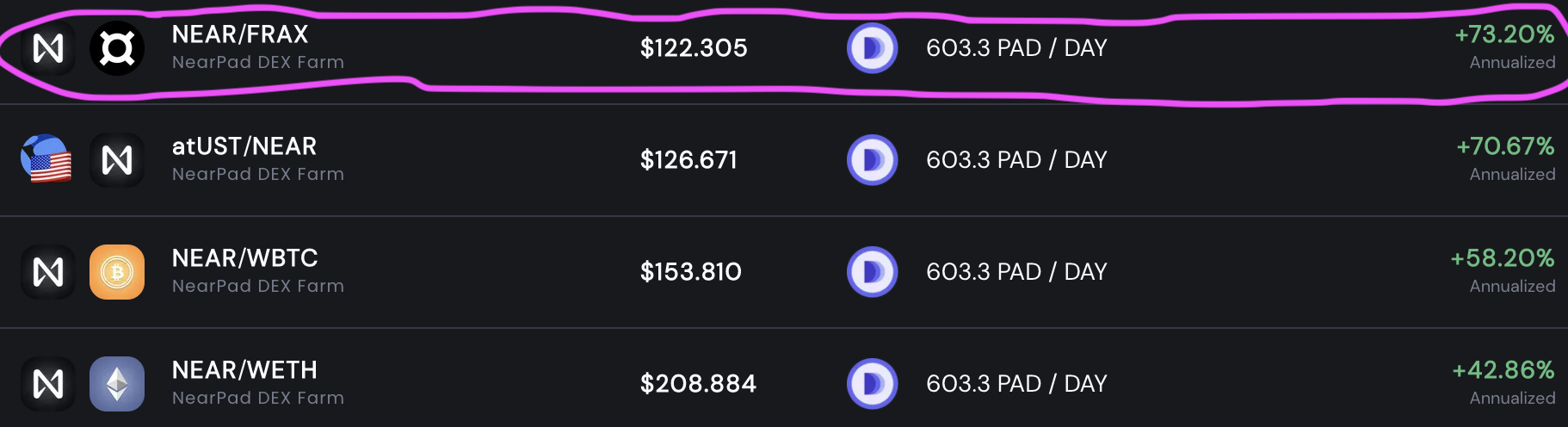Click the +73.20% annualized yield

(x=1504, y=34)
